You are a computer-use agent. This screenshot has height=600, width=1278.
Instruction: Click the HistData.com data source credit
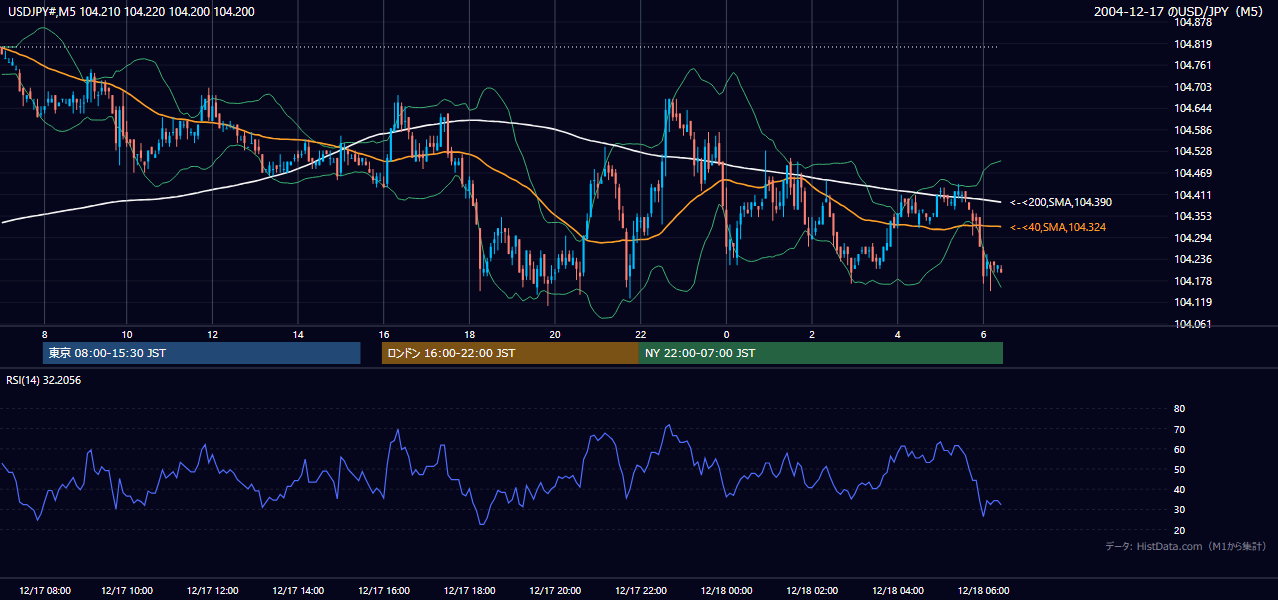coord(1186,547)
